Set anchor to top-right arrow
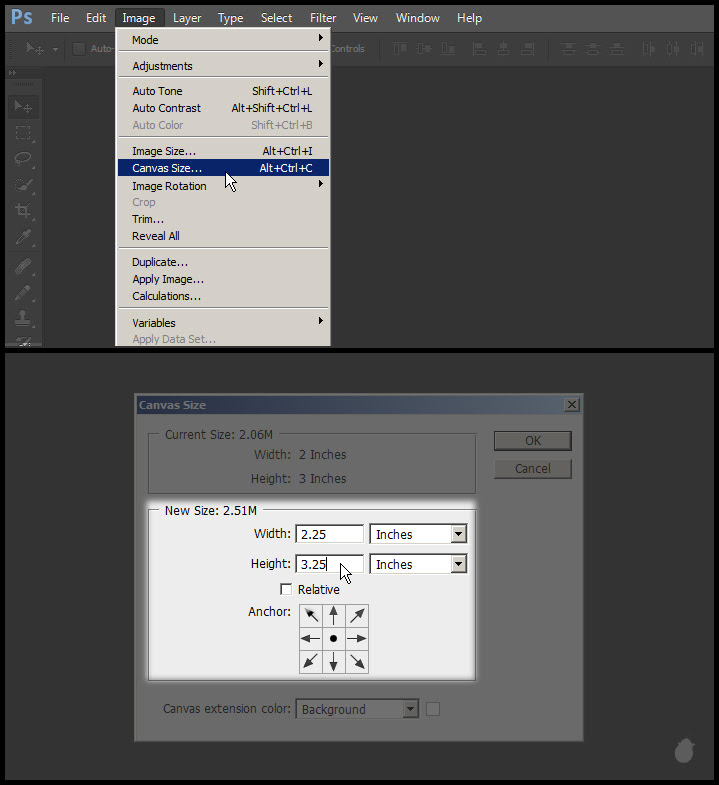This screenshot has height=785, width=719. pyautogui.click(x=357, y=615)
